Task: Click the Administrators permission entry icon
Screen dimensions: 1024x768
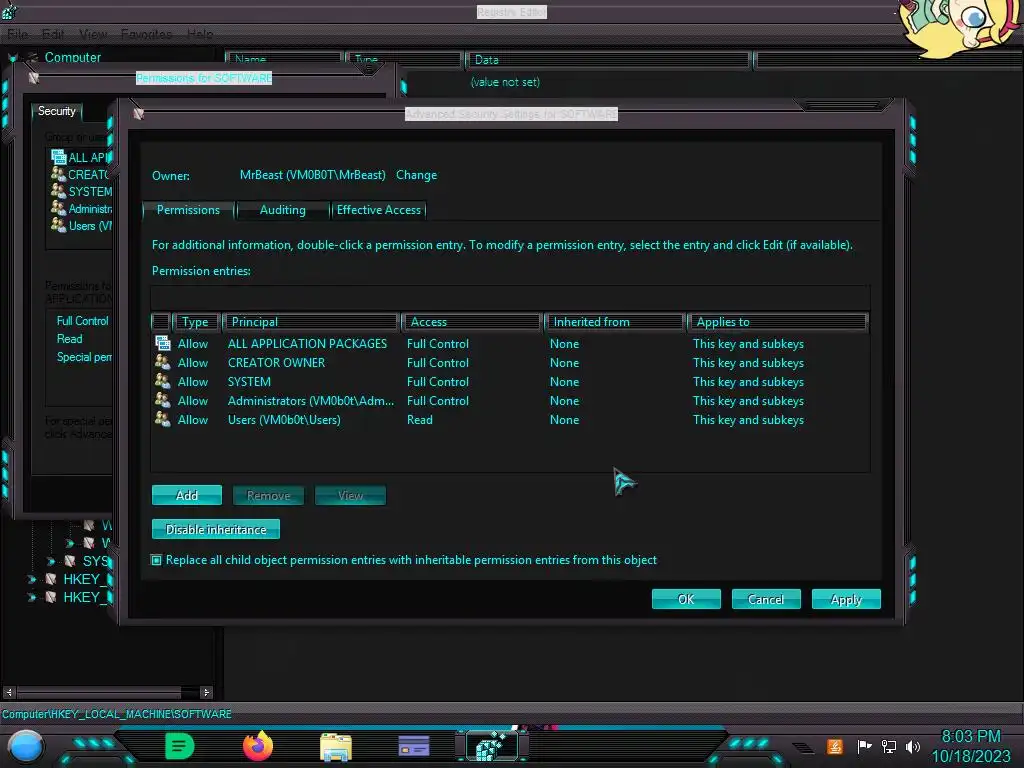Action: coord(163,400)
